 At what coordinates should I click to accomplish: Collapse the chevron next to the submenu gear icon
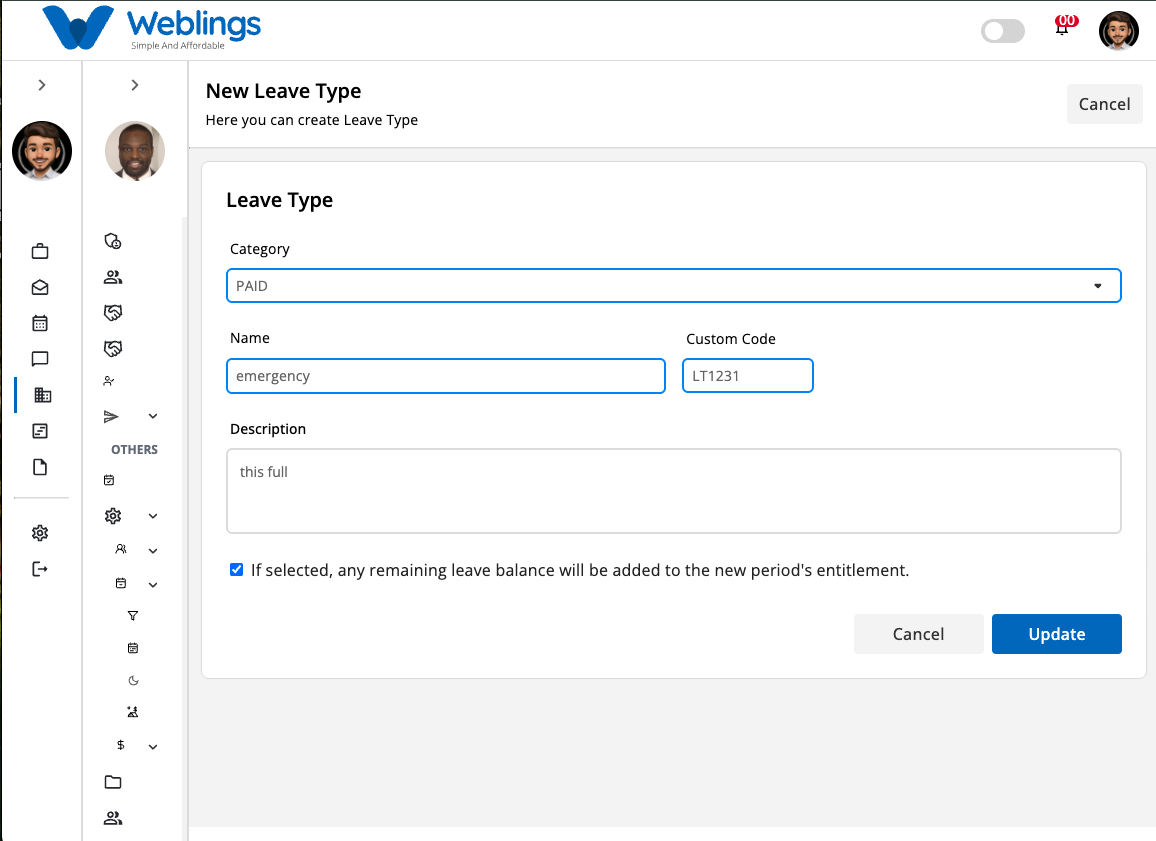pos(153,516)
